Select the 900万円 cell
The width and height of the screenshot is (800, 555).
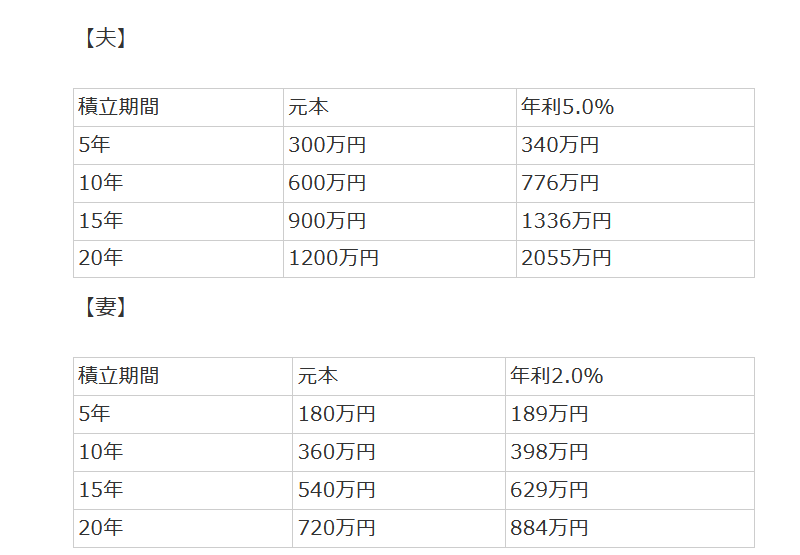[327, 221]
